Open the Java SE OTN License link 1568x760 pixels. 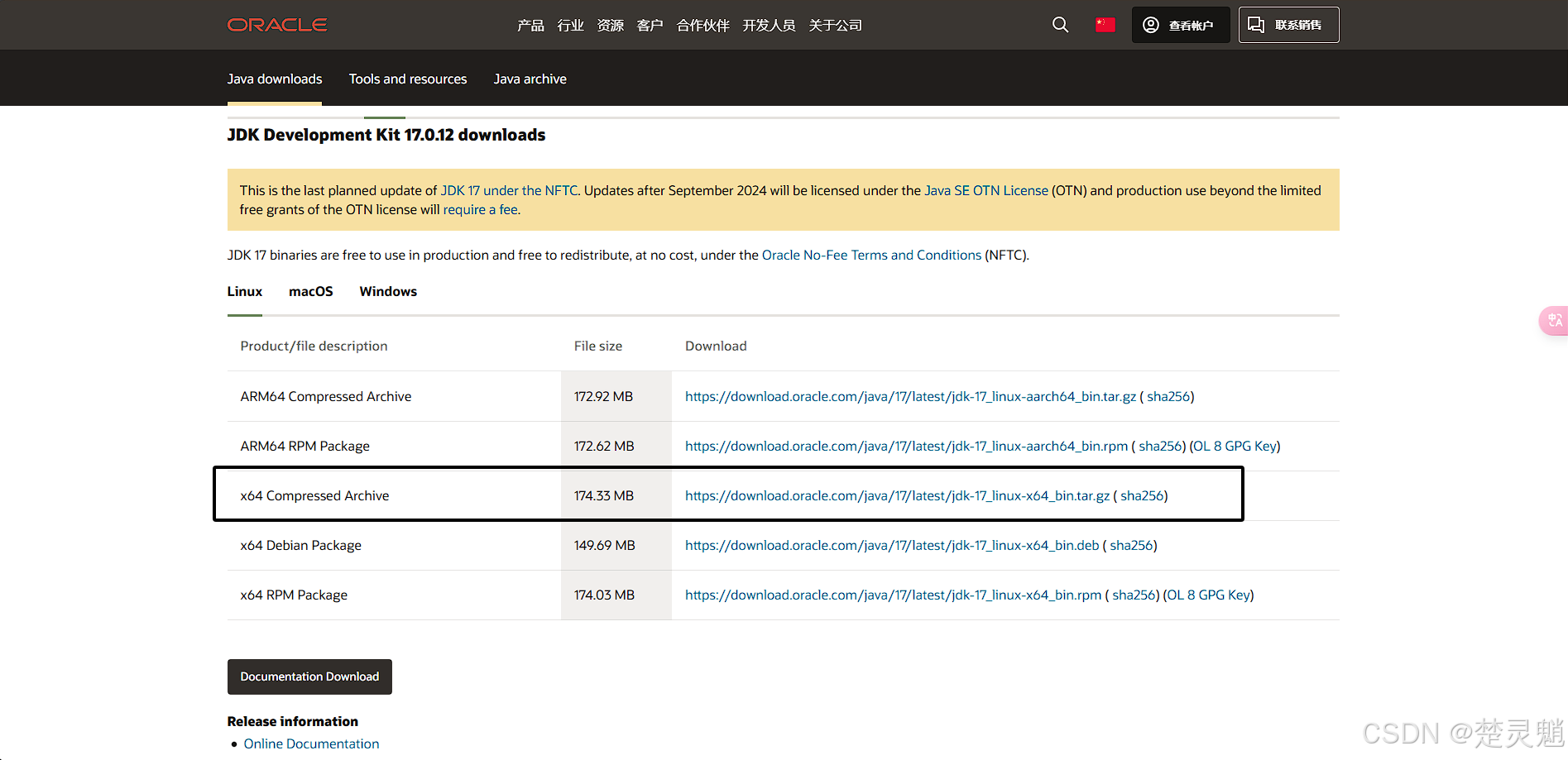pos(985,190)
